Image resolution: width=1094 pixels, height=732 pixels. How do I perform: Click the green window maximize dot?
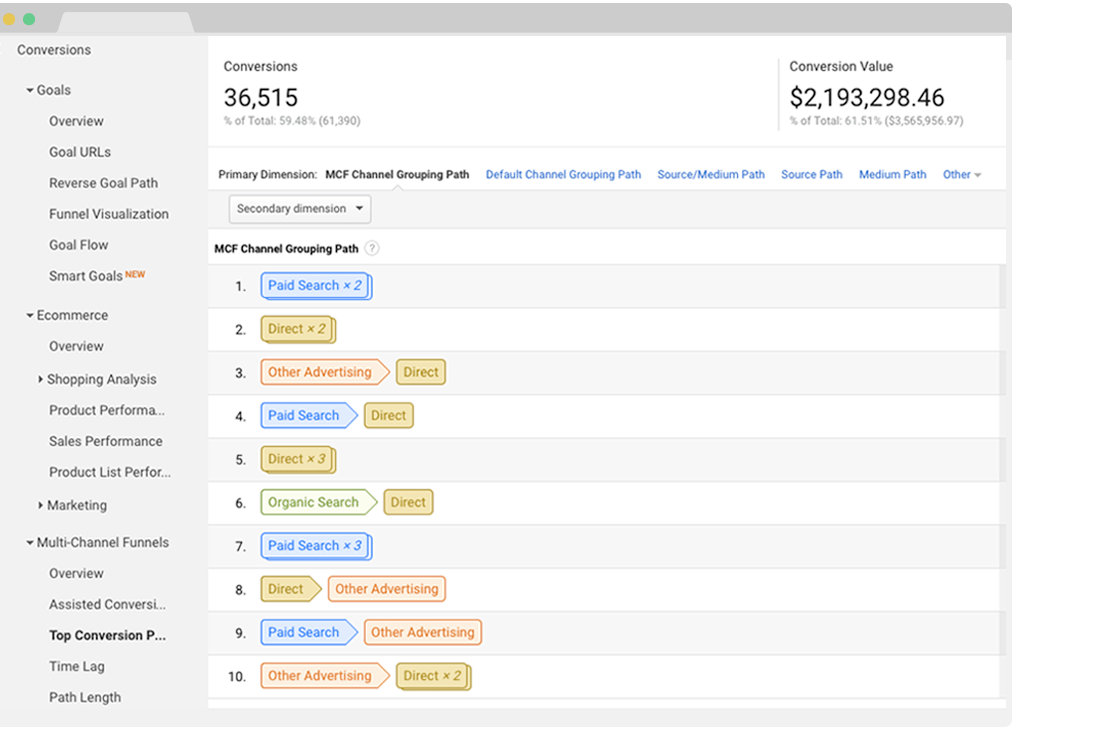pyautogui.click(x=29, y=19)
